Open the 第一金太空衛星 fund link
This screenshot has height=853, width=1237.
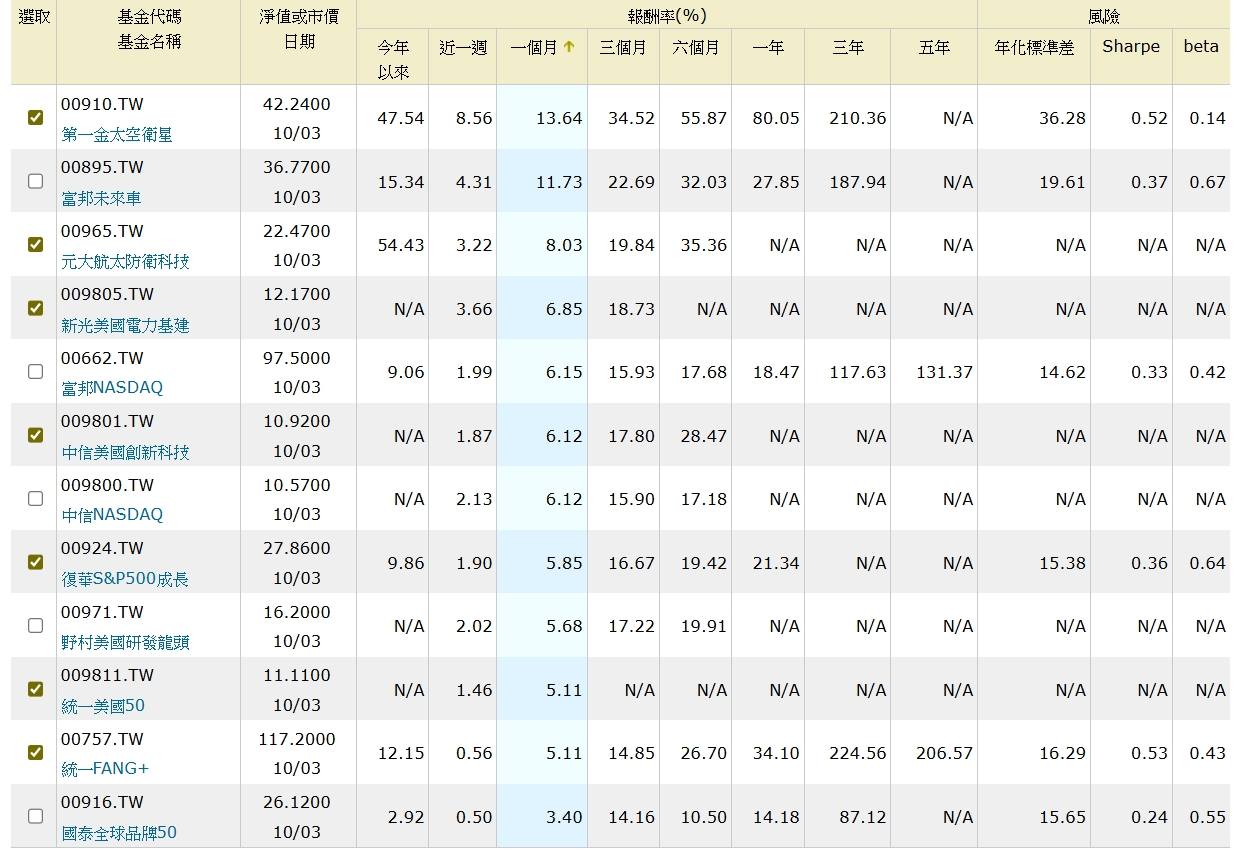click(117, 134)
